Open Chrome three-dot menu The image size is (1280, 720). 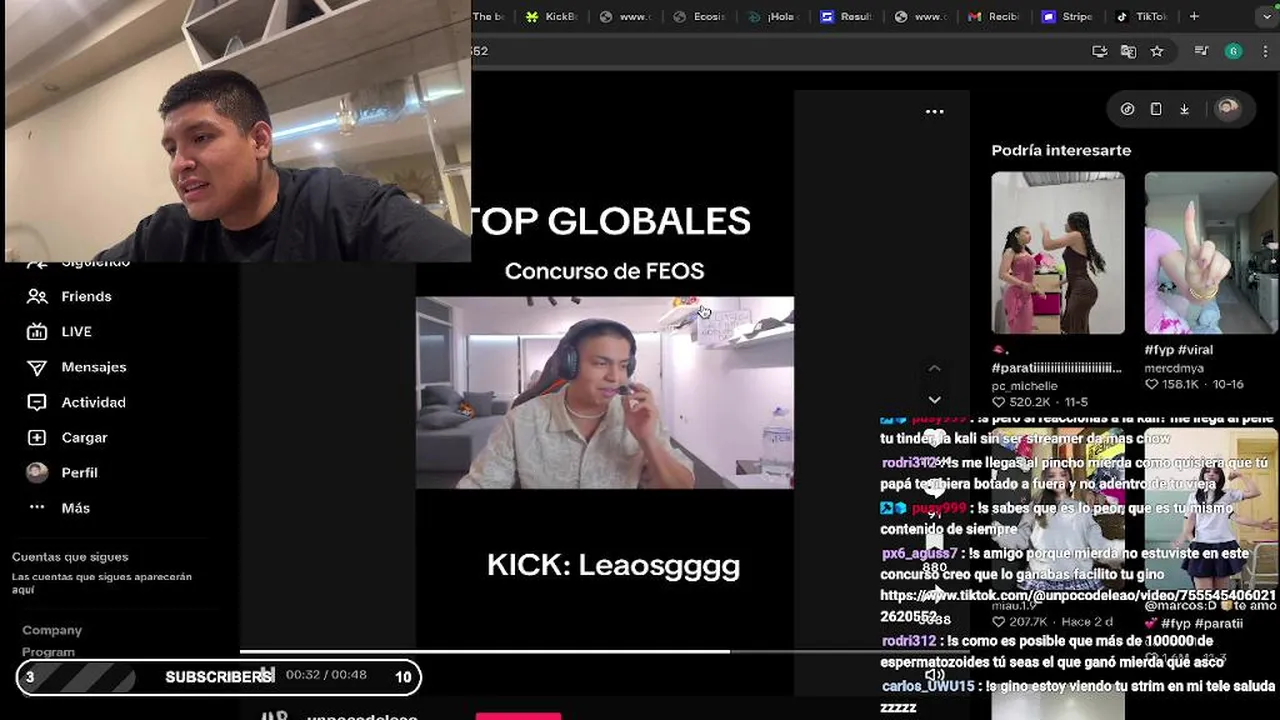click(1267, 51)
